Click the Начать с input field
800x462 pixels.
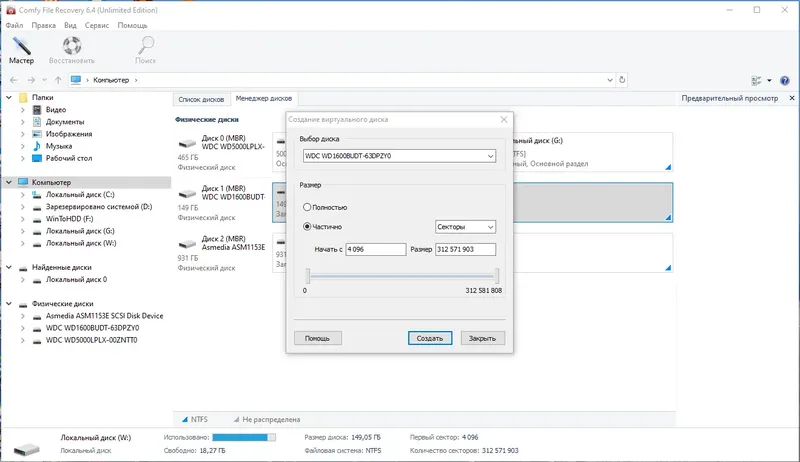[376, 249]
